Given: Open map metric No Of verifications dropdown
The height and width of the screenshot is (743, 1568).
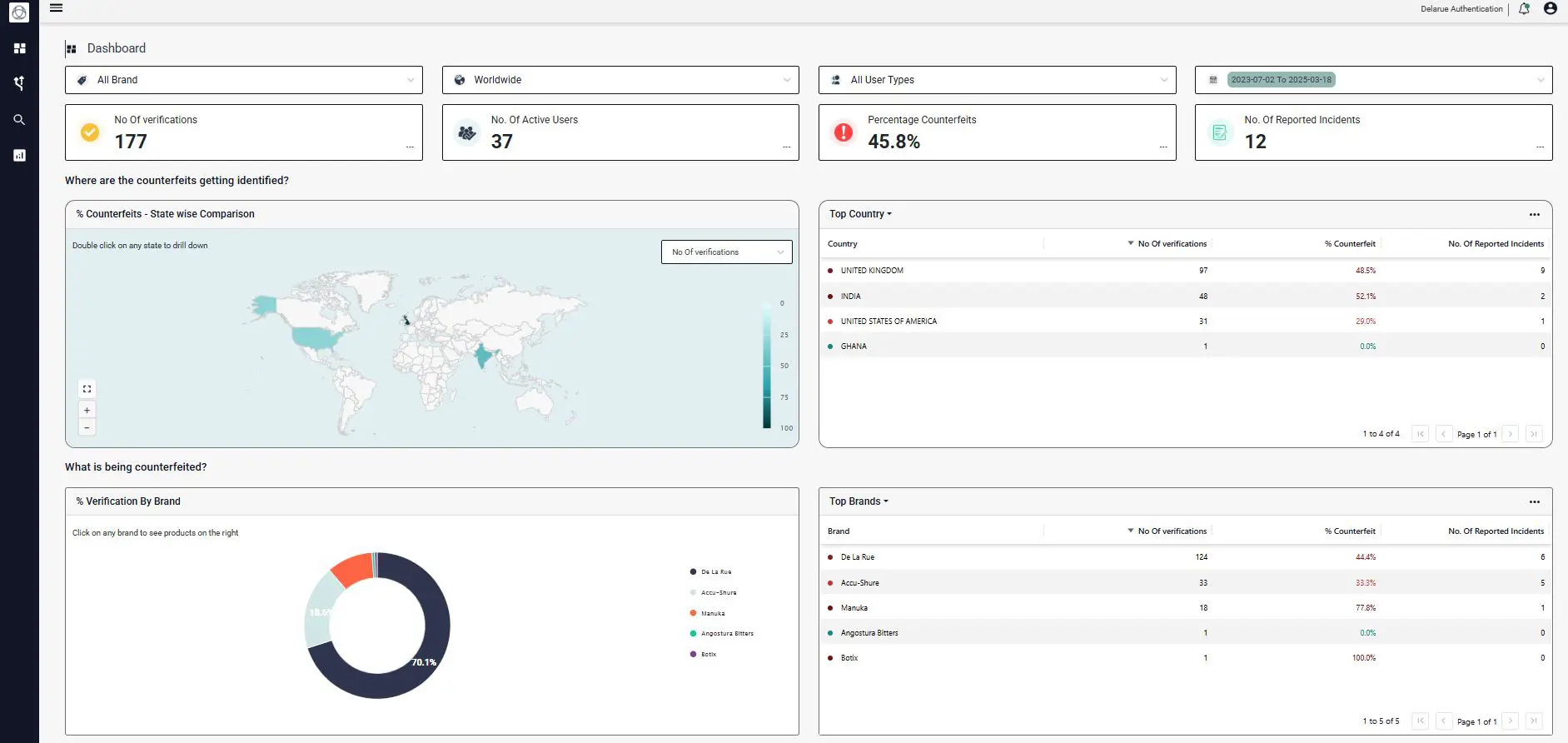Looking at the screenshot, I should (727, 252).
